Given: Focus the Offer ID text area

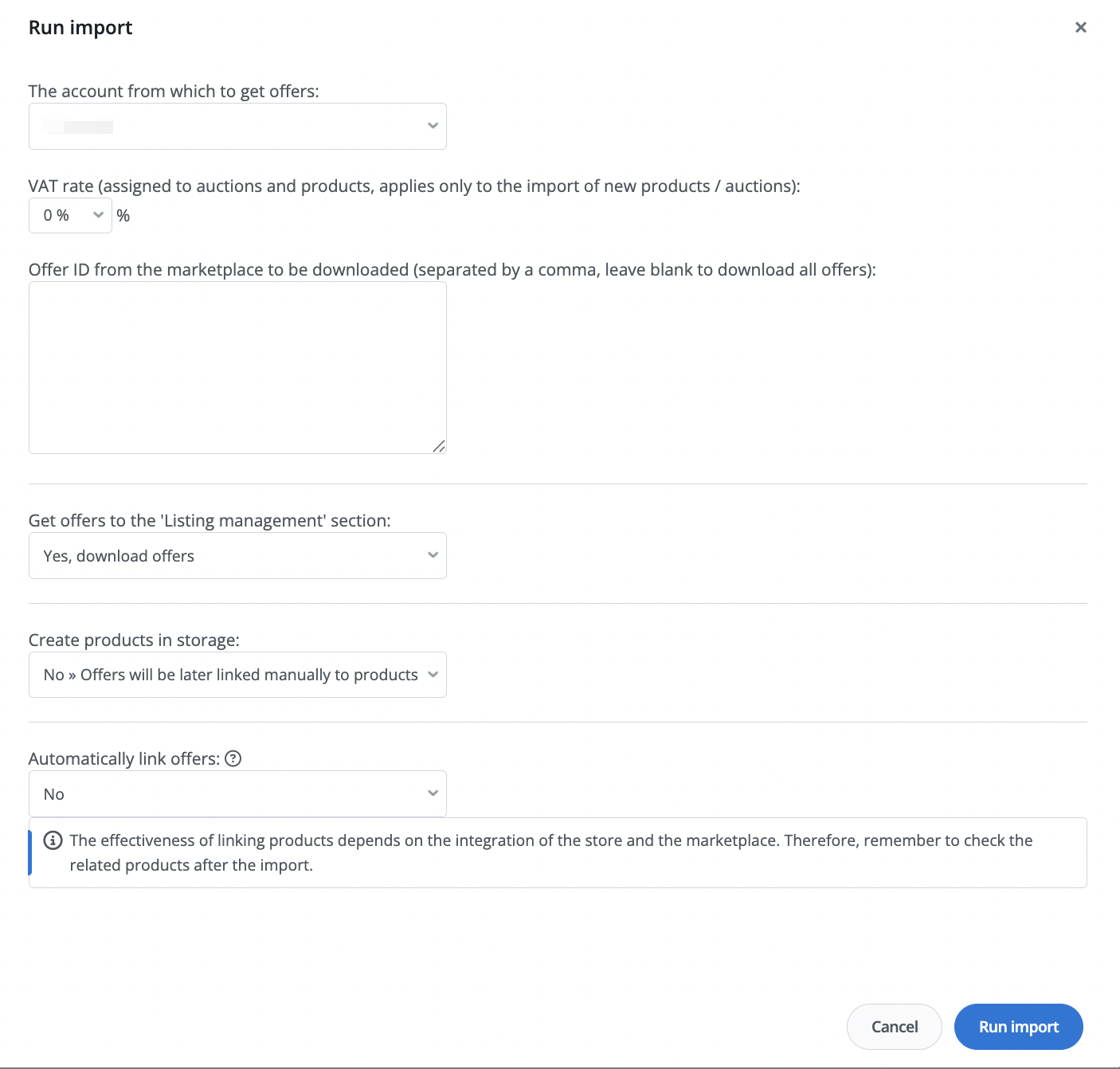Looking at the screenshot, I should click(237, 367).
